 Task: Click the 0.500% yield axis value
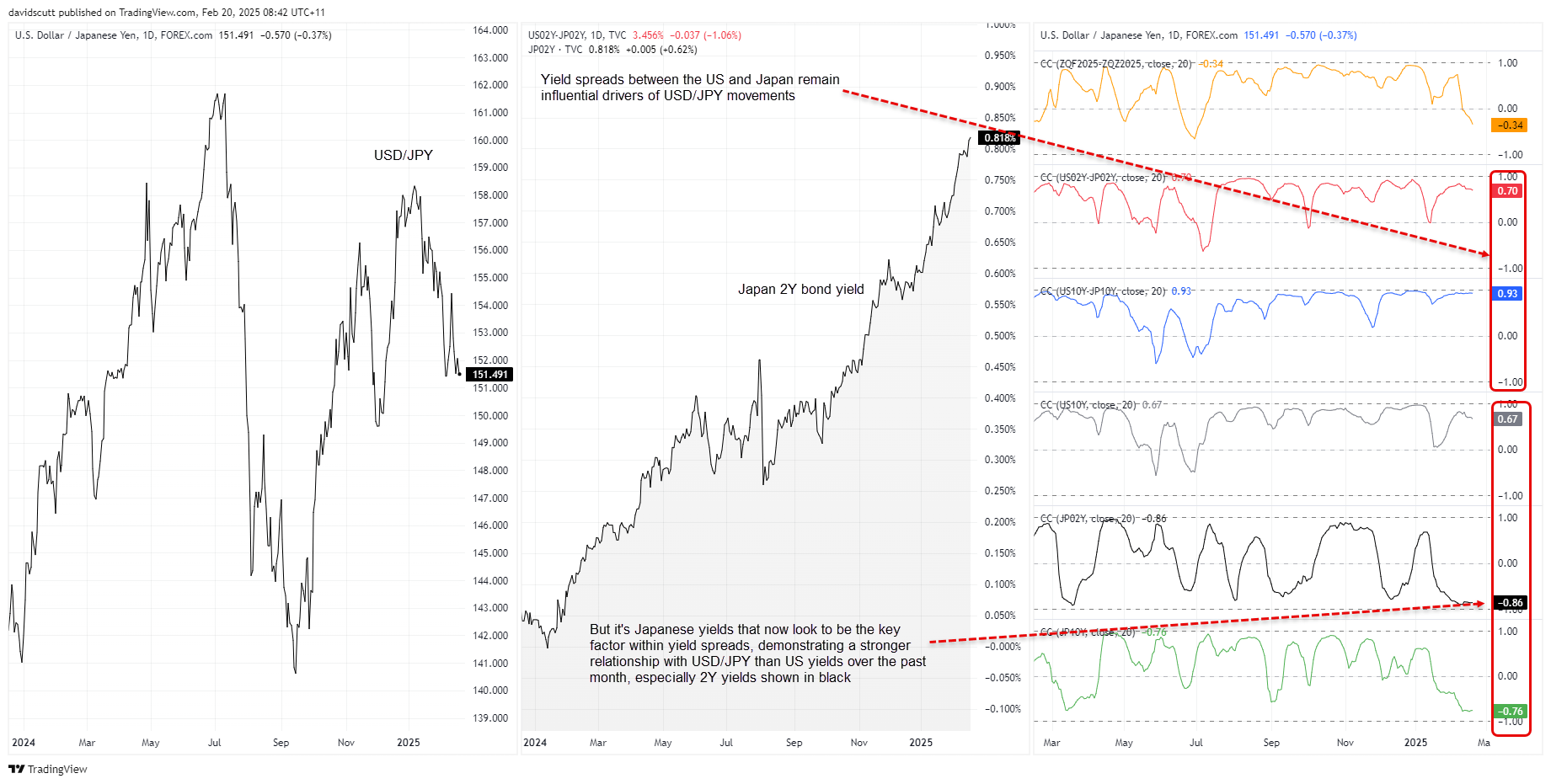1000,336
